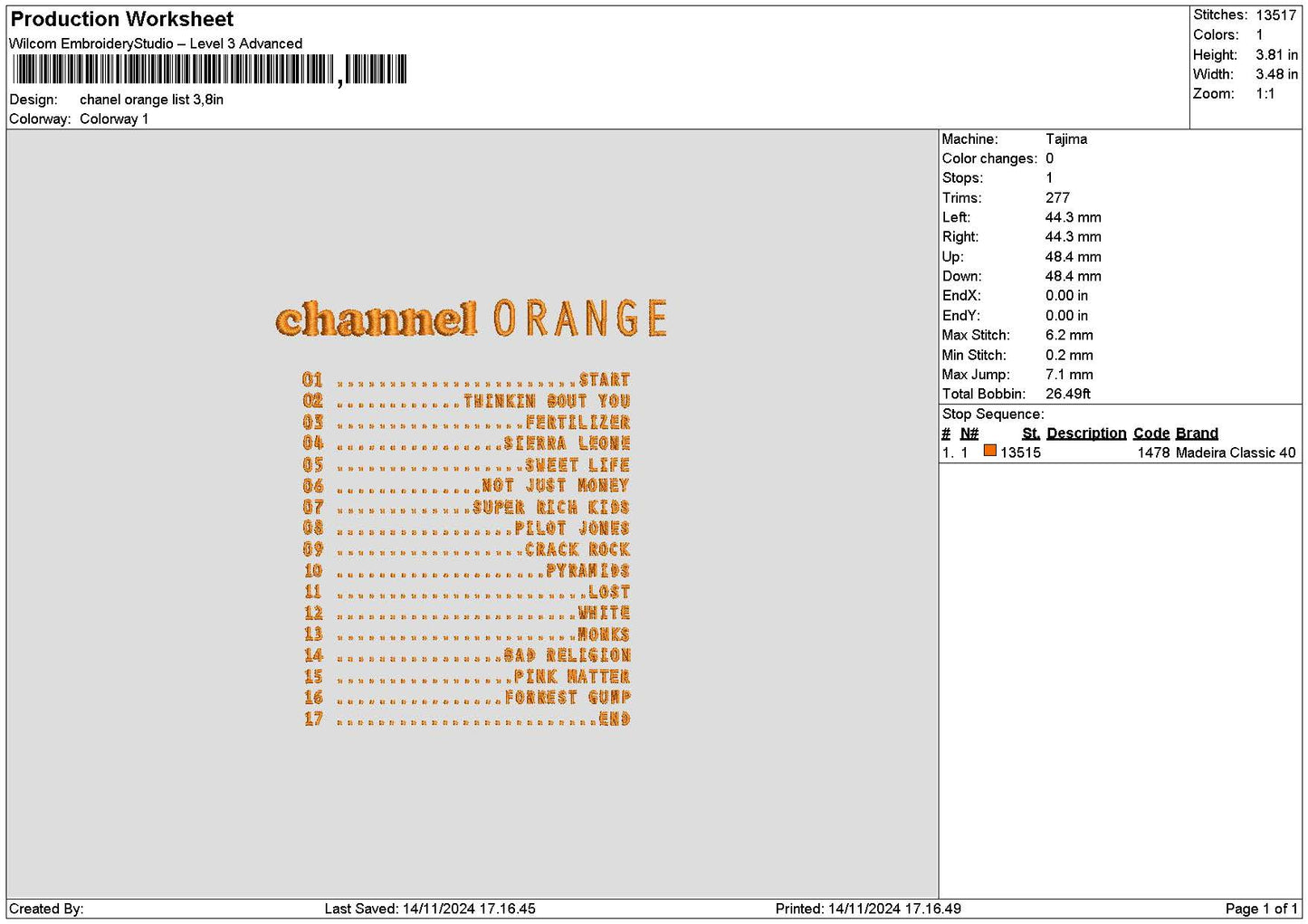Click the 'Brand' column header

[x=1197, y=433]
